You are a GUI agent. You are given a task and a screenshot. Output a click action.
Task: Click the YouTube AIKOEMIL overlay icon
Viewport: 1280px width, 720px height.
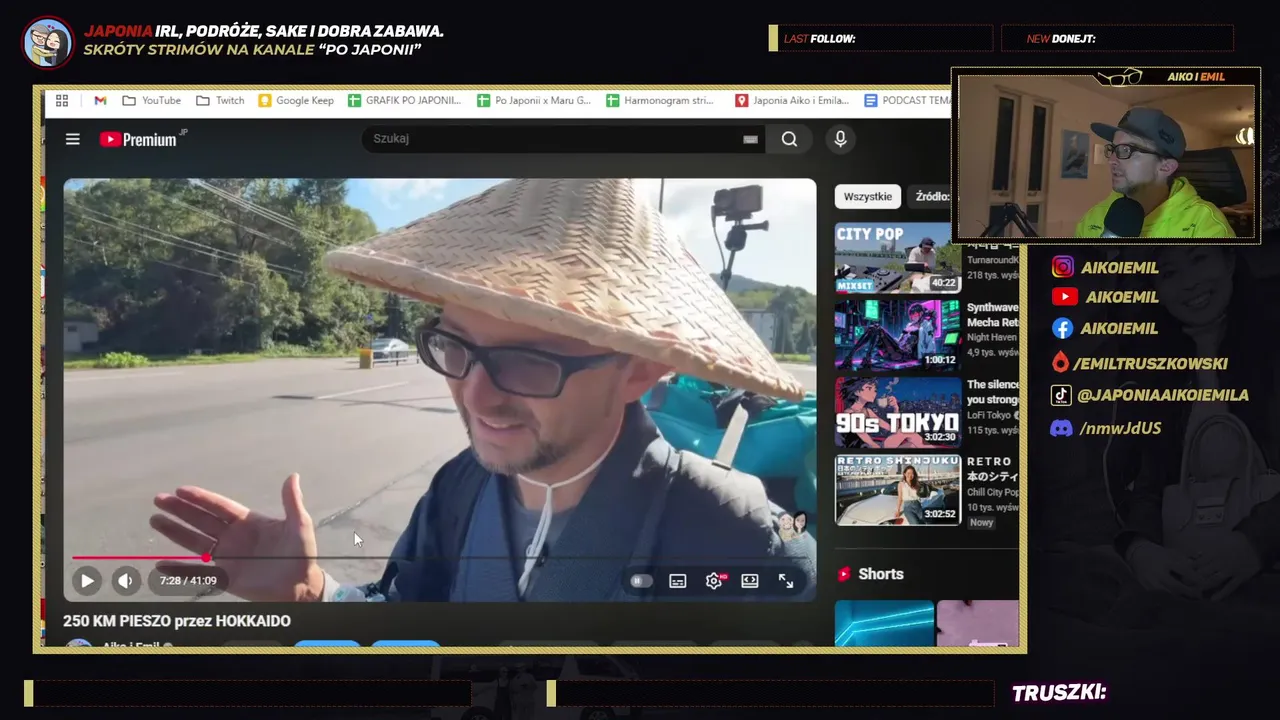coord(1064,297)
